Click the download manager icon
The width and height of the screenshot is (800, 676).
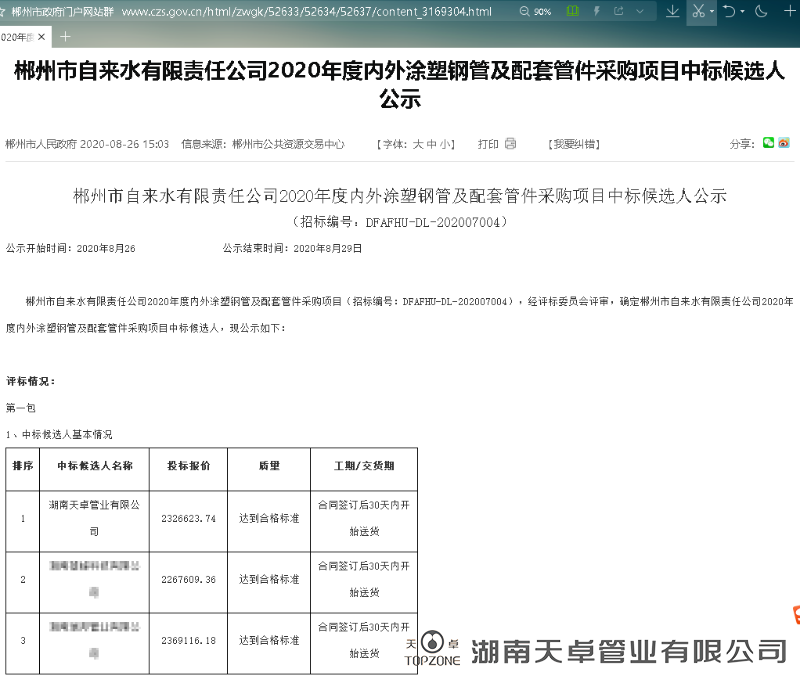coord(674,12)
